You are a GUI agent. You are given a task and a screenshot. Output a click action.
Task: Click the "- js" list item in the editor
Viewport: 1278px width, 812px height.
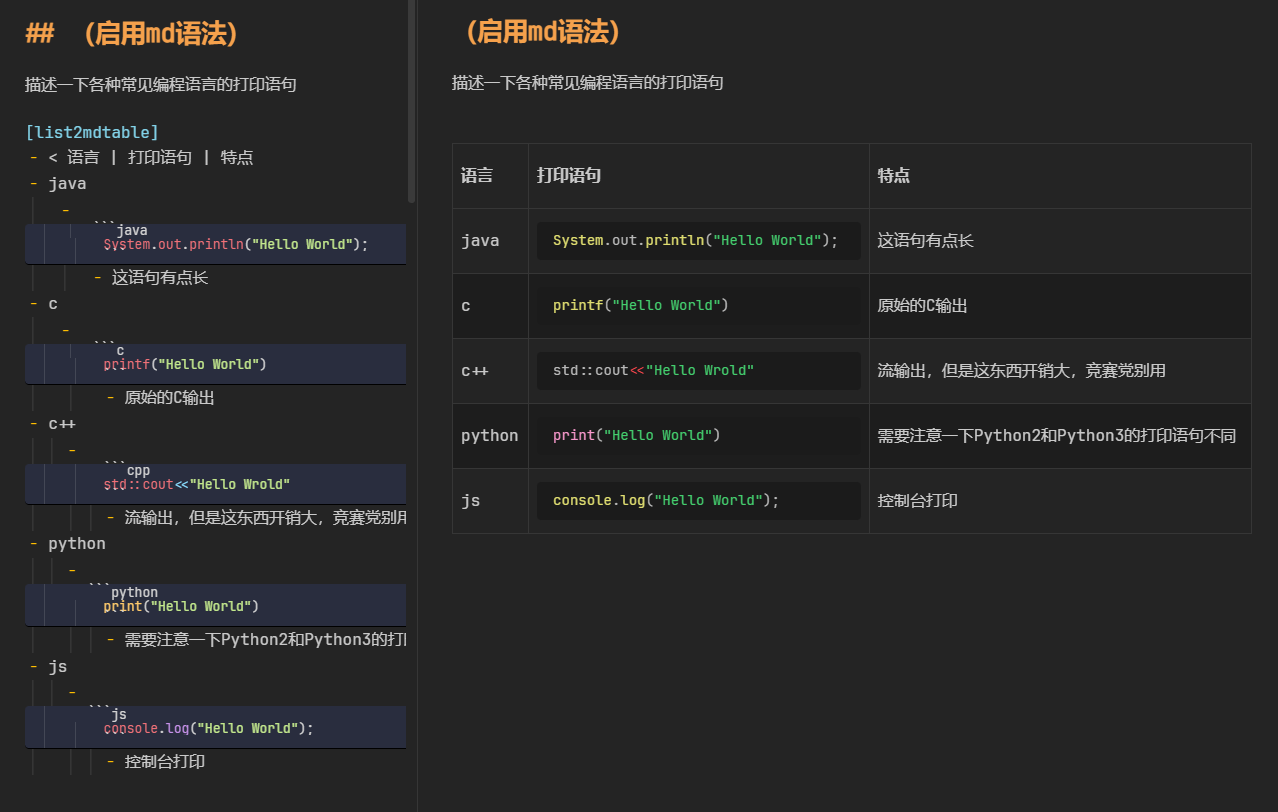48,665
